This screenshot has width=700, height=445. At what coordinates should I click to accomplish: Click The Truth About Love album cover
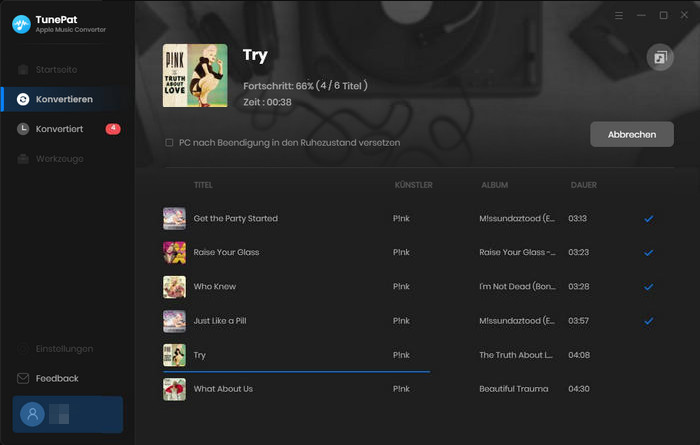pyautogui.click(x=195, y=75)
